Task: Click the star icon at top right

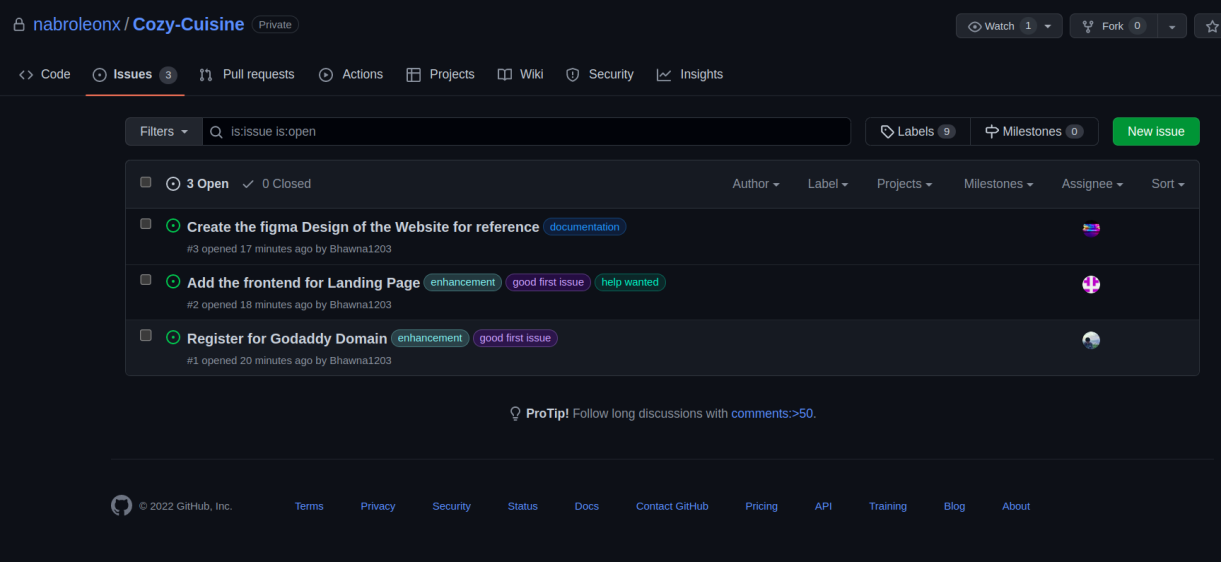Action: (x=1212, y=26)
